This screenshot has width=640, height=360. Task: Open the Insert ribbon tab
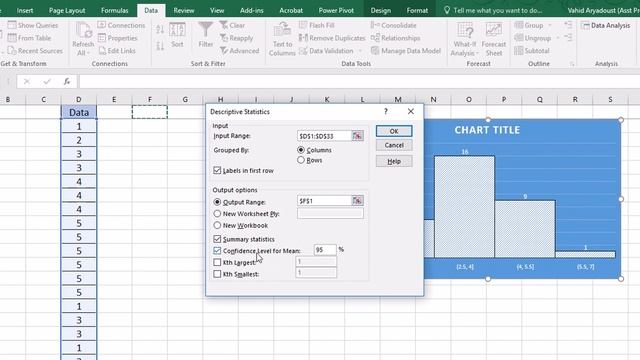[x=25, y=10]
